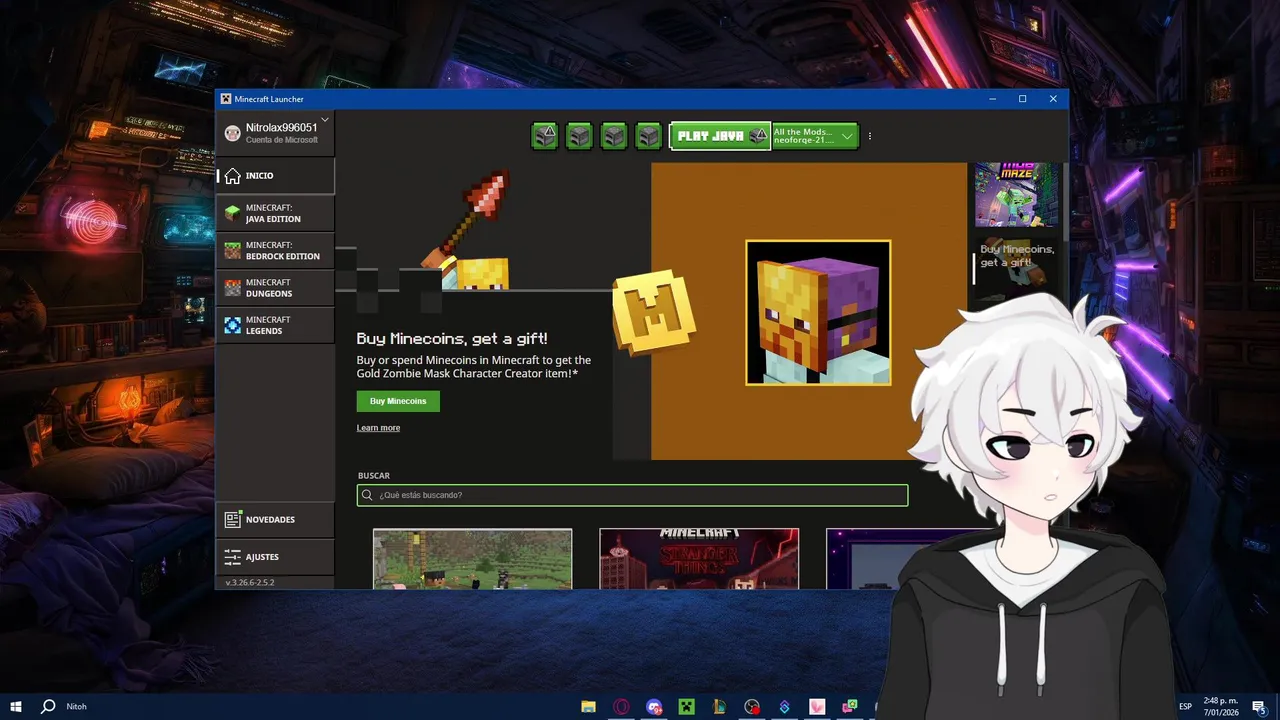Open Opera GX browser from the taskbar
Viewport: 1280px width, 720px height.
(621, 707)
